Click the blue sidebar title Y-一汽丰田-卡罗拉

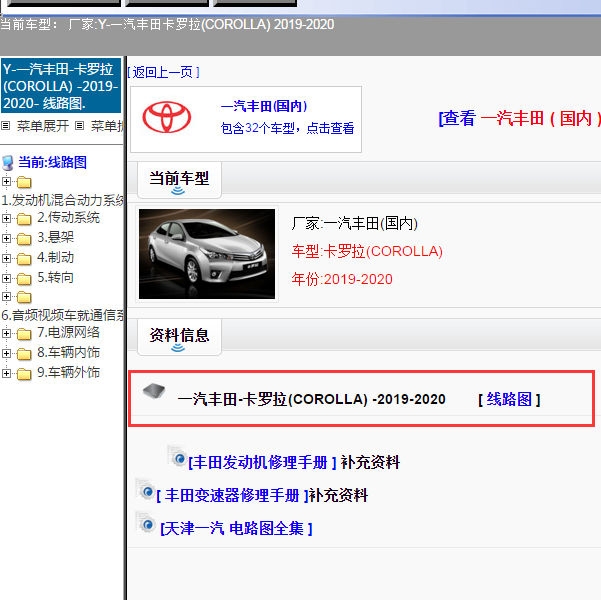[x=61, y=86]
